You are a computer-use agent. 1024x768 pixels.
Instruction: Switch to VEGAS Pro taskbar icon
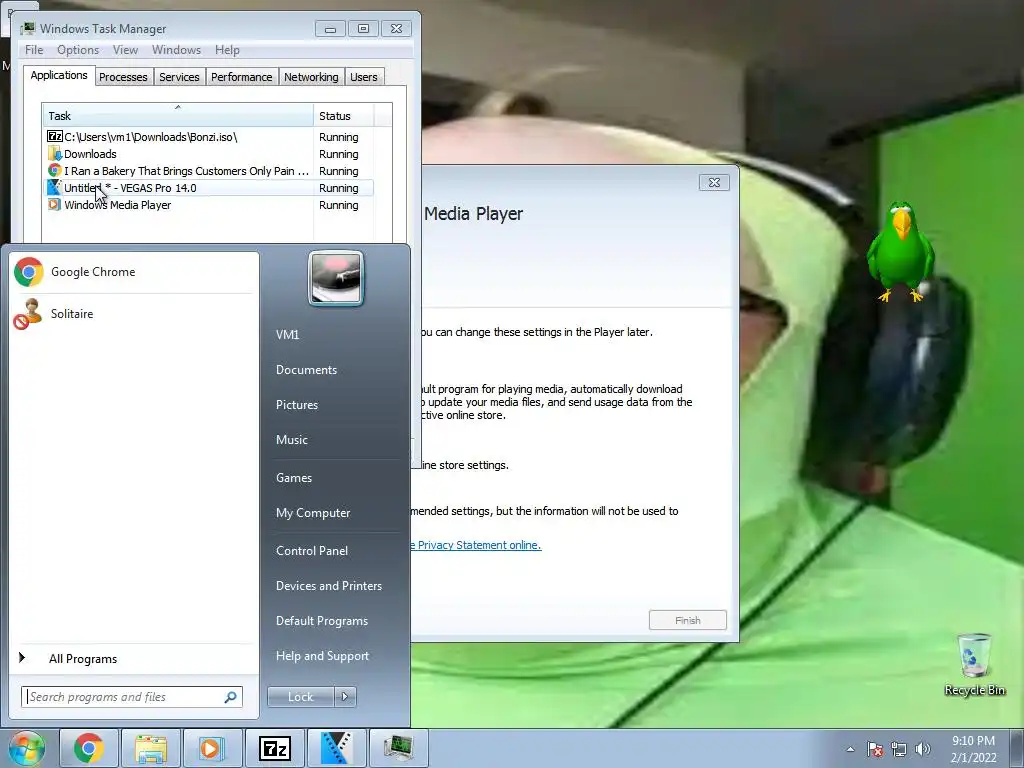click(336, 748)
